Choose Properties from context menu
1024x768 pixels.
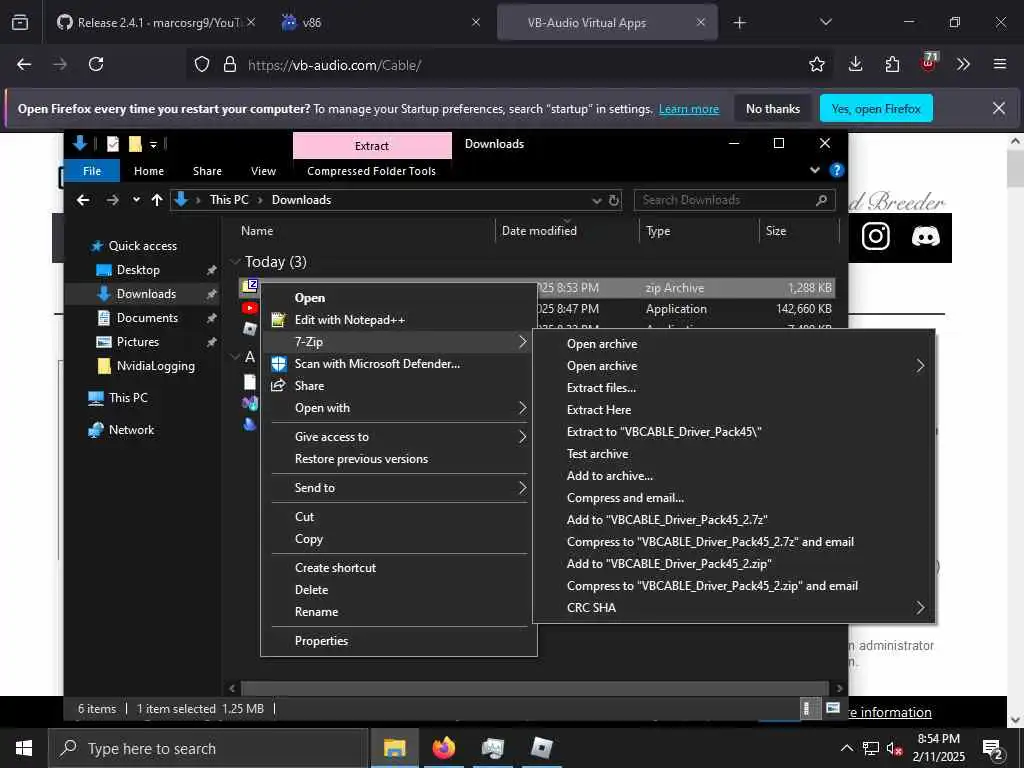(x=398, y=641)
